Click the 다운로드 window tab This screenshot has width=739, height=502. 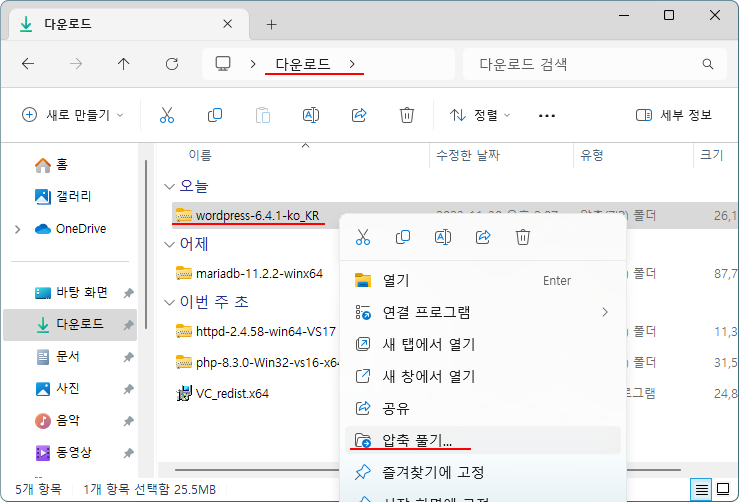pyautogui.click(x=128, y=24)
